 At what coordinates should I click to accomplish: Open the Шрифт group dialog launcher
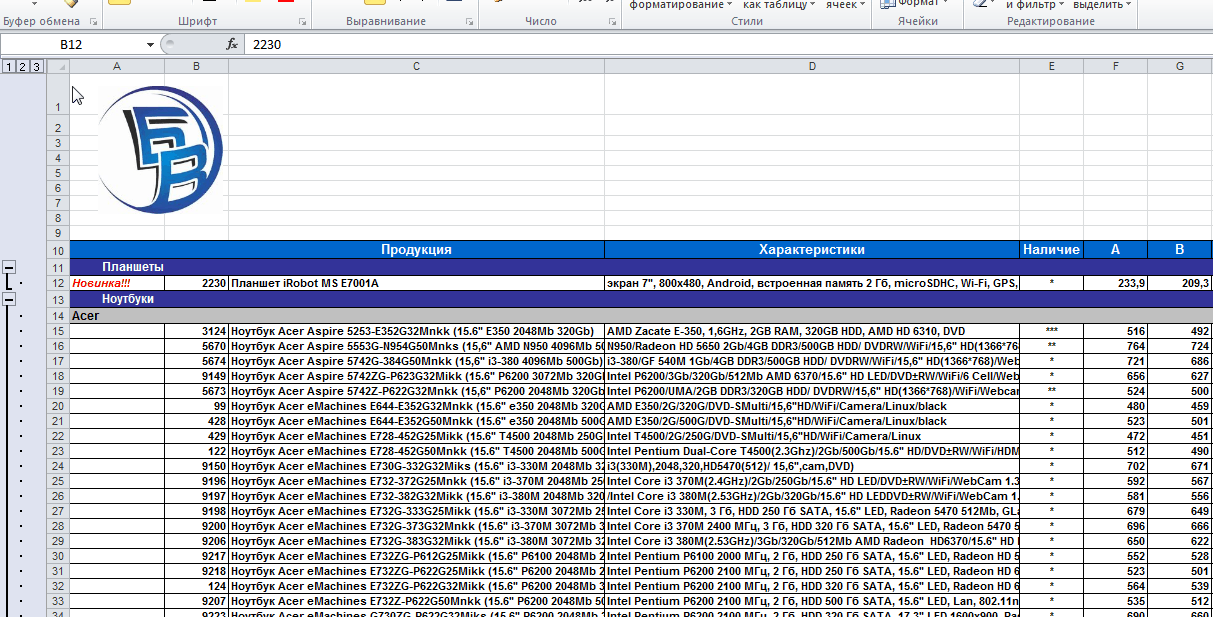pyautogui.click(x=302, y=21)
